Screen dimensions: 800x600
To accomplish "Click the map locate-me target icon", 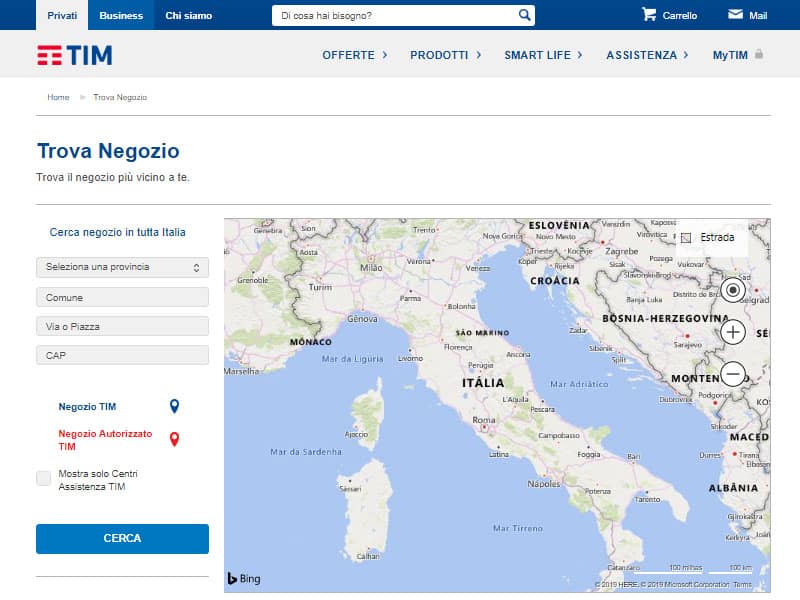I will [x=733, y=290].
